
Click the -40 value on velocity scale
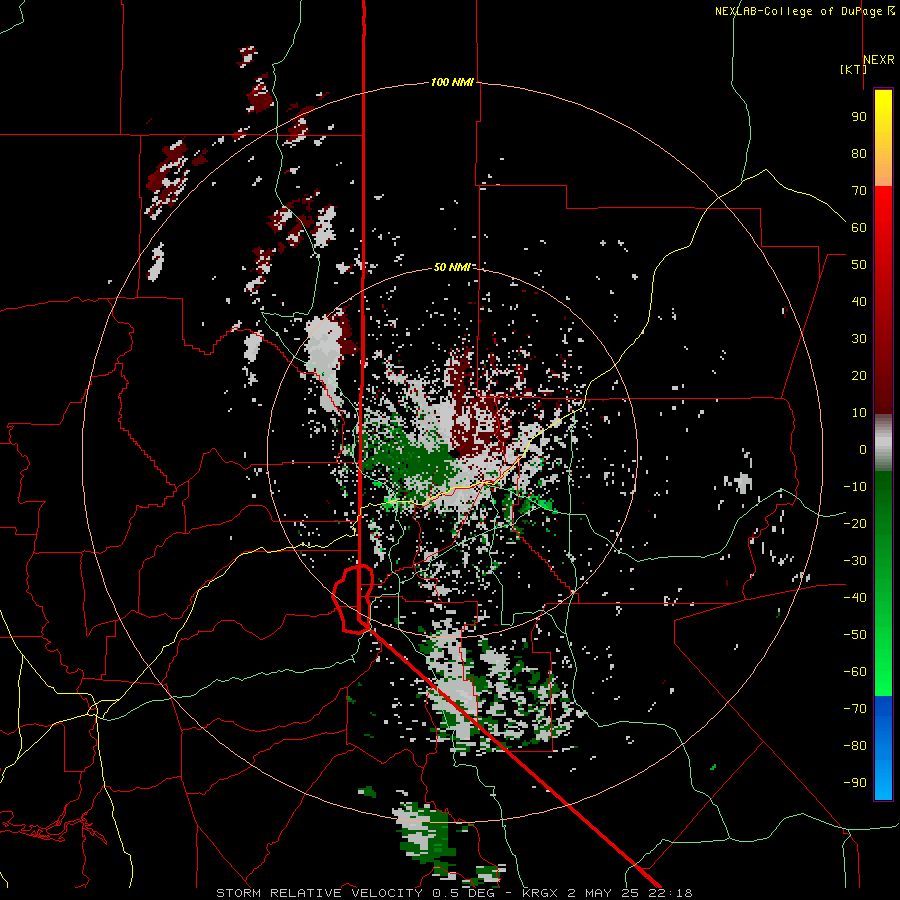point(855,598)
